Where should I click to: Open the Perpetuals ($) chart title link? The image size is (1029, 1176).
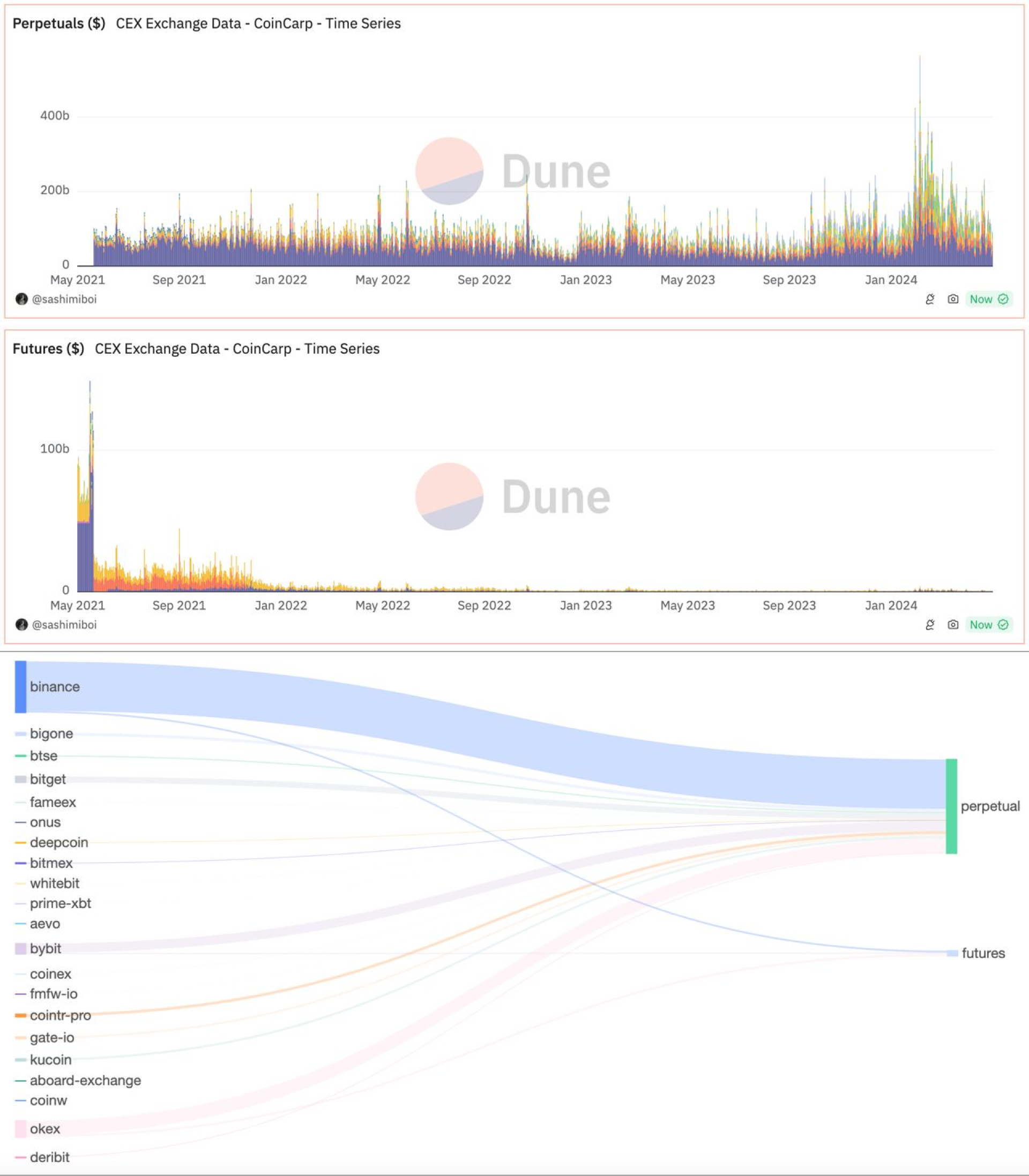[x=58, y=24]
